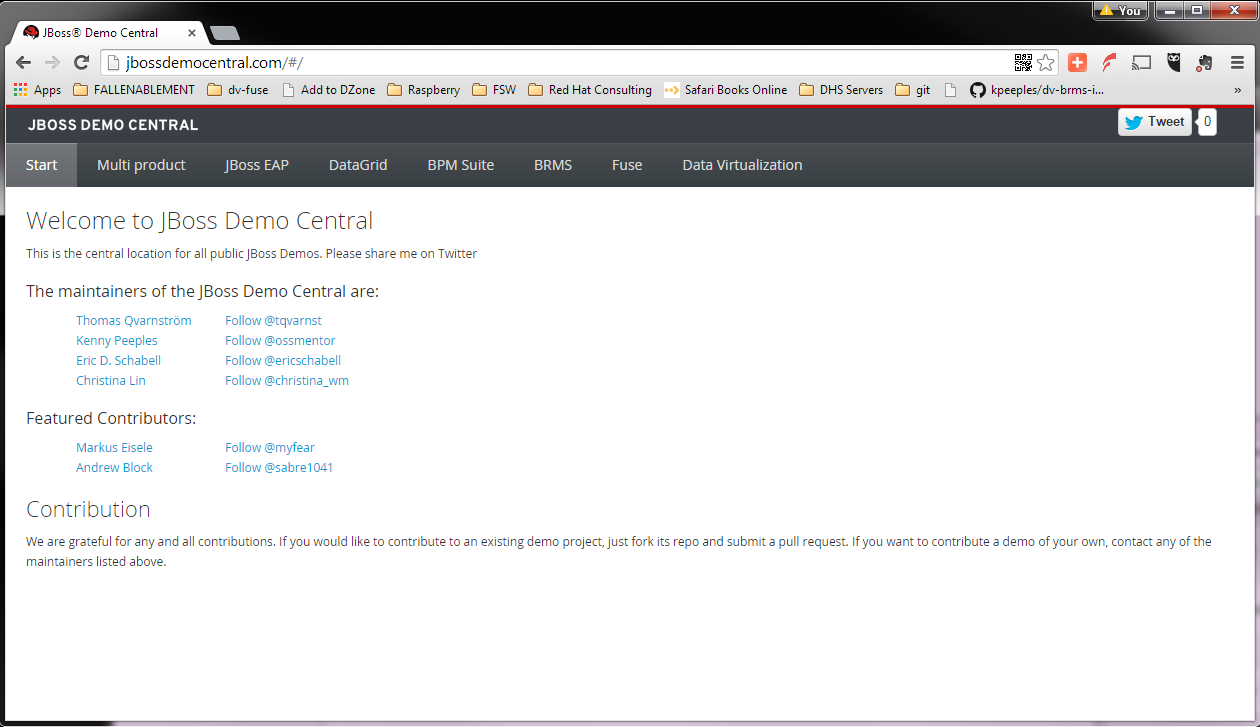Click the red plus extension icon

pyautogui.click(x=1077, y=63)
